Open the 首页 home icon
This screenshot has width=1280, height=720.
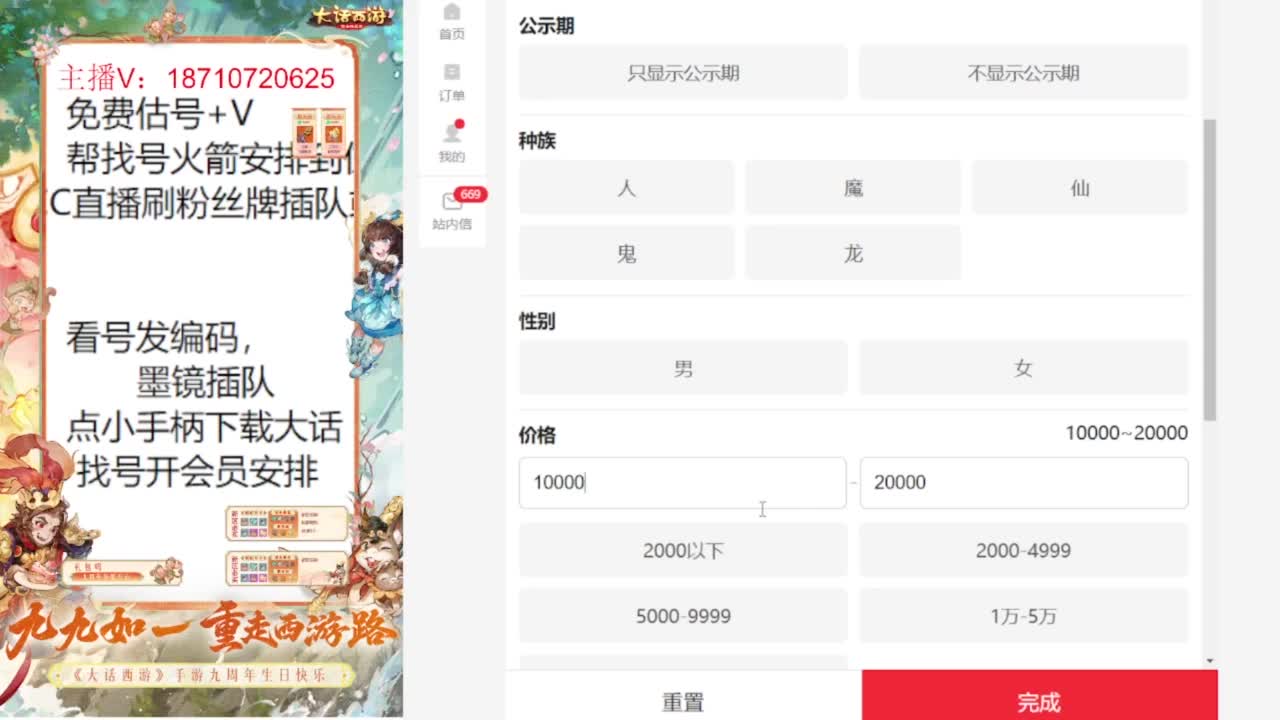452,20
